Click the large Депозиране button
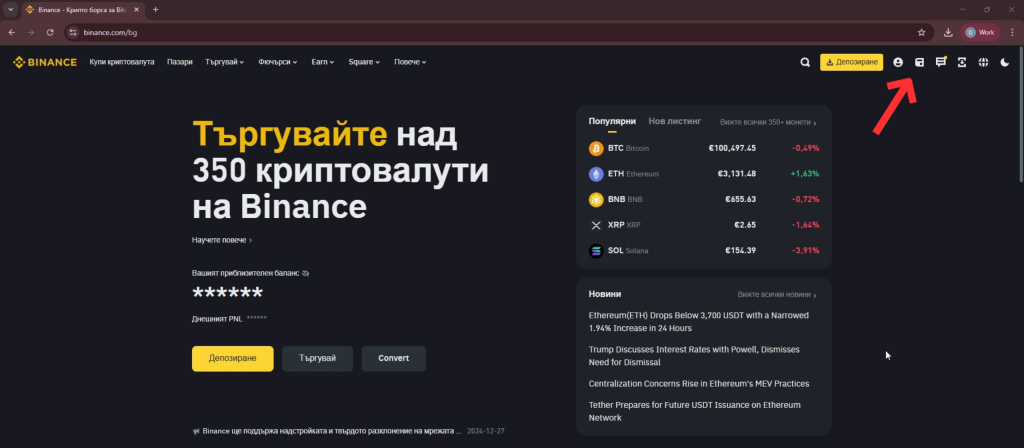 pyautogui.click(x=232, y=359)
